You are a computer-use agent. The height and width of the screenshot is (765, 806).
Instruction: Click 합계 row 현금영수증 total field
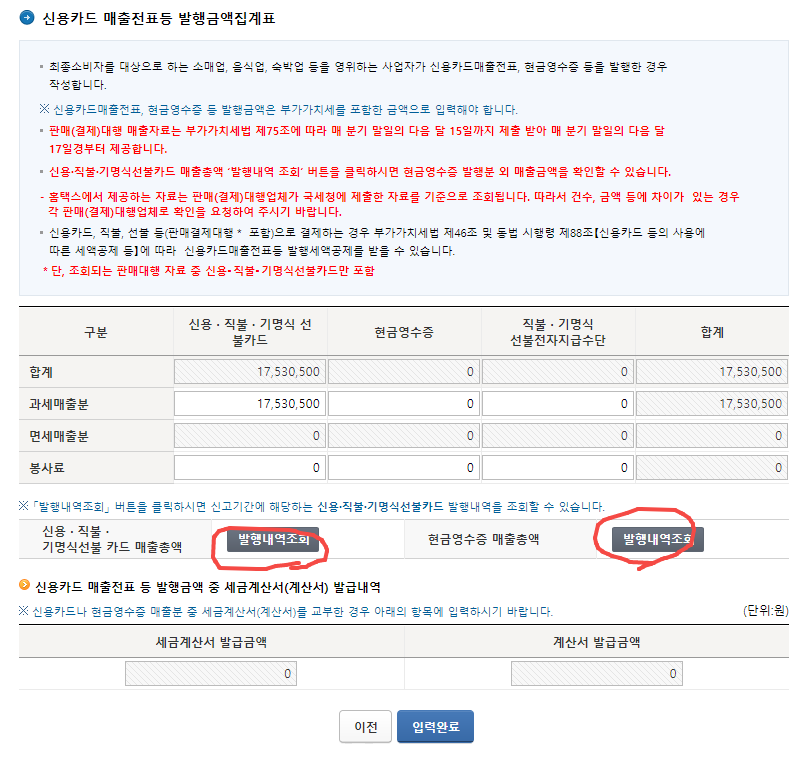404,372
